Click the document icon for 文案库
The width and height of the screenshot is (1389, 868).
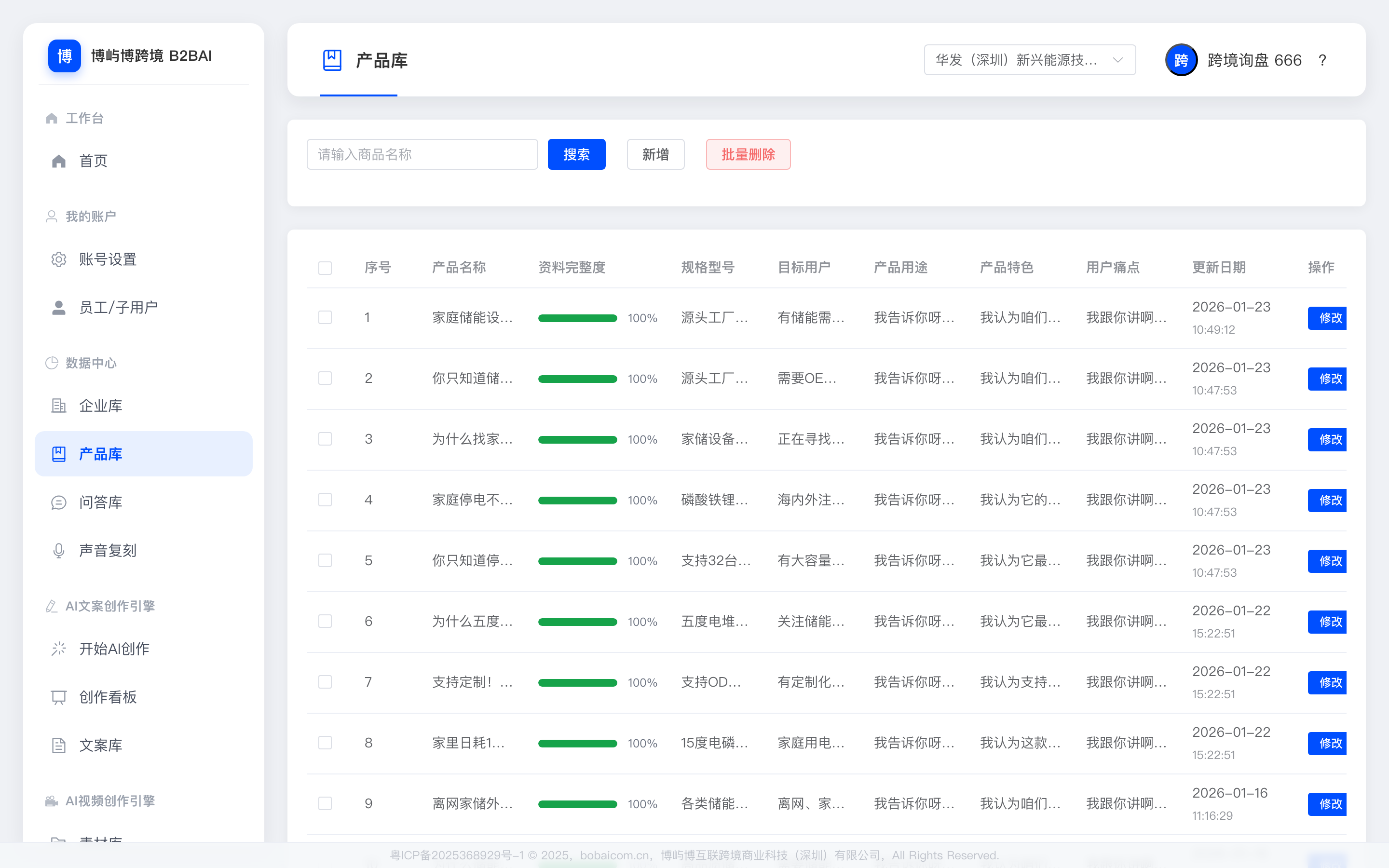point(58,745)
